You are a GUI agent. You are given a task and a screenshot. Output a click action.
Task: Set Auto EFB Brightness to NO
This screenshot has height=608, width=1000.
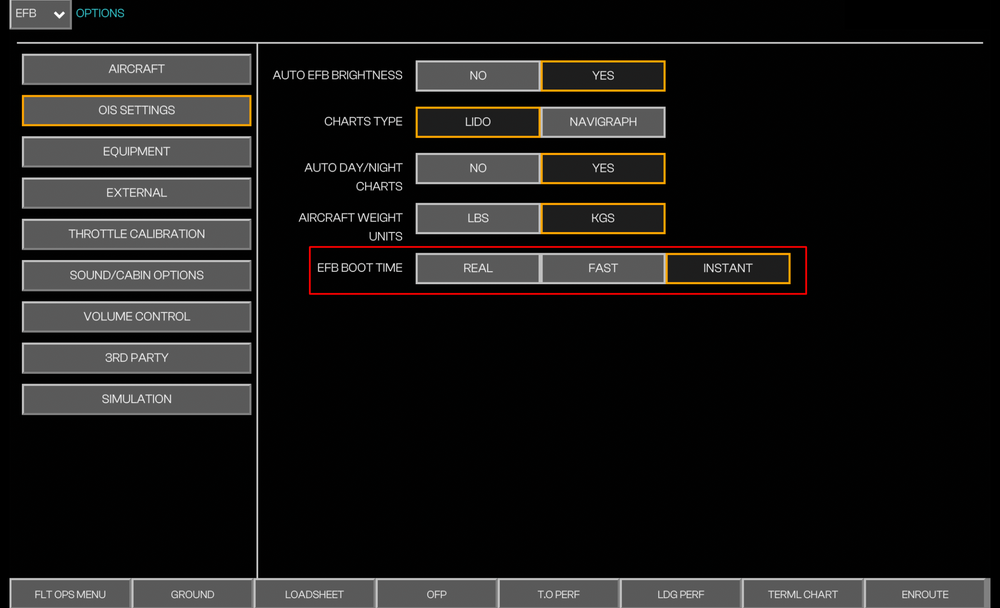(x=478, y=76)
